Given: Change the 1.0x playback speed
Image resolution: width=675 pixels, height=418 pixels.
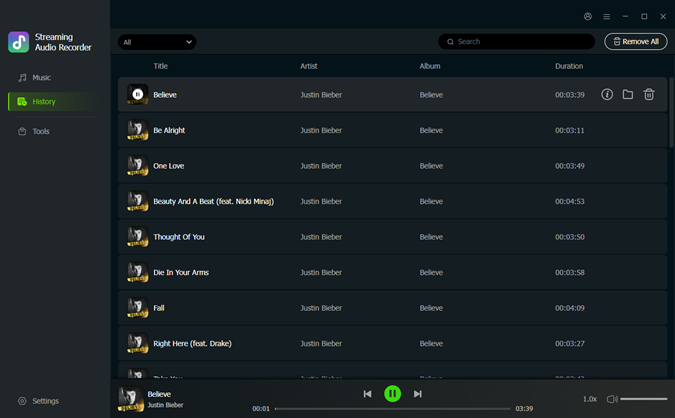Looking at the screenshot, I should [590, 399].
